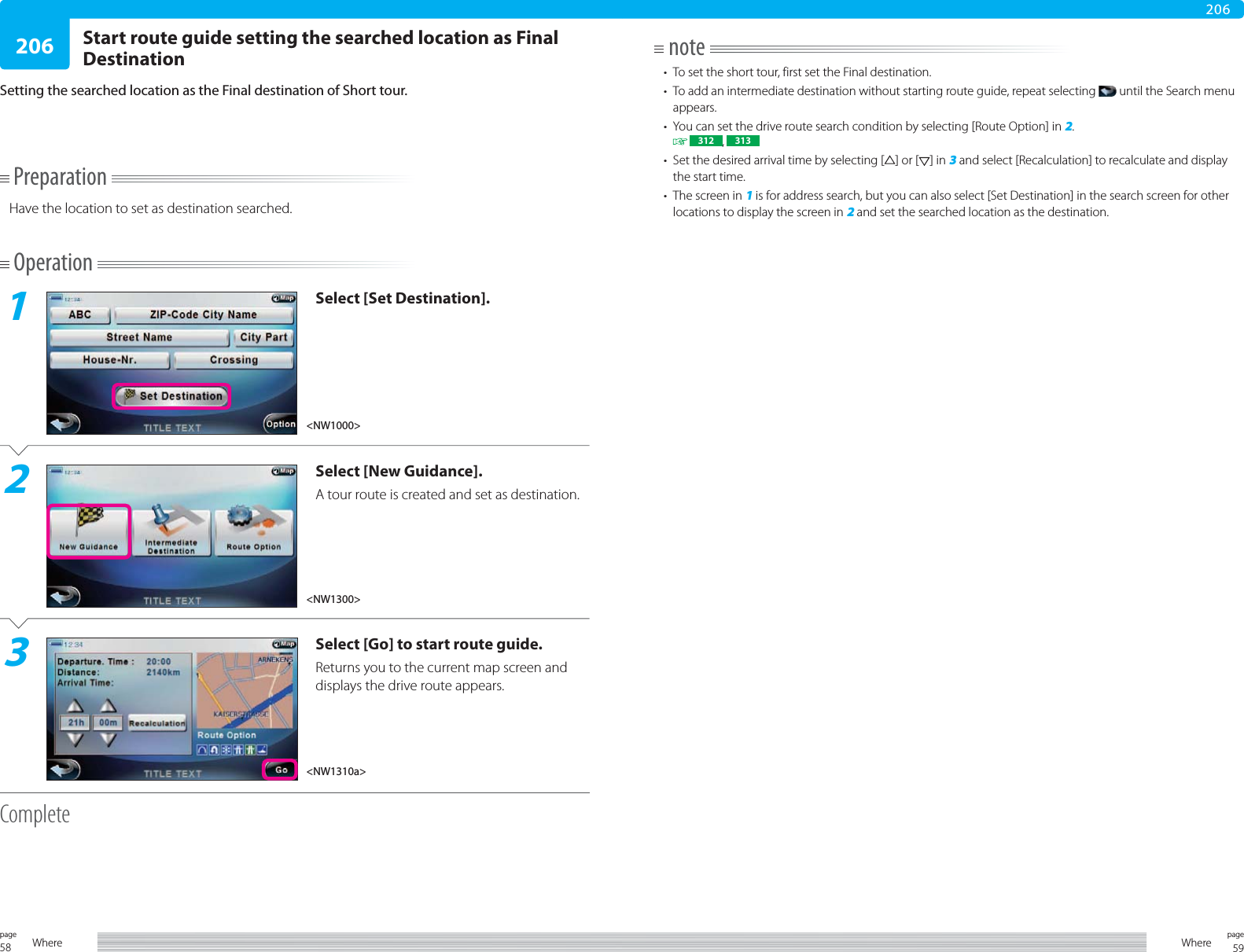Tap the back arrow on the NW1310a screen

tap(64, 770)
